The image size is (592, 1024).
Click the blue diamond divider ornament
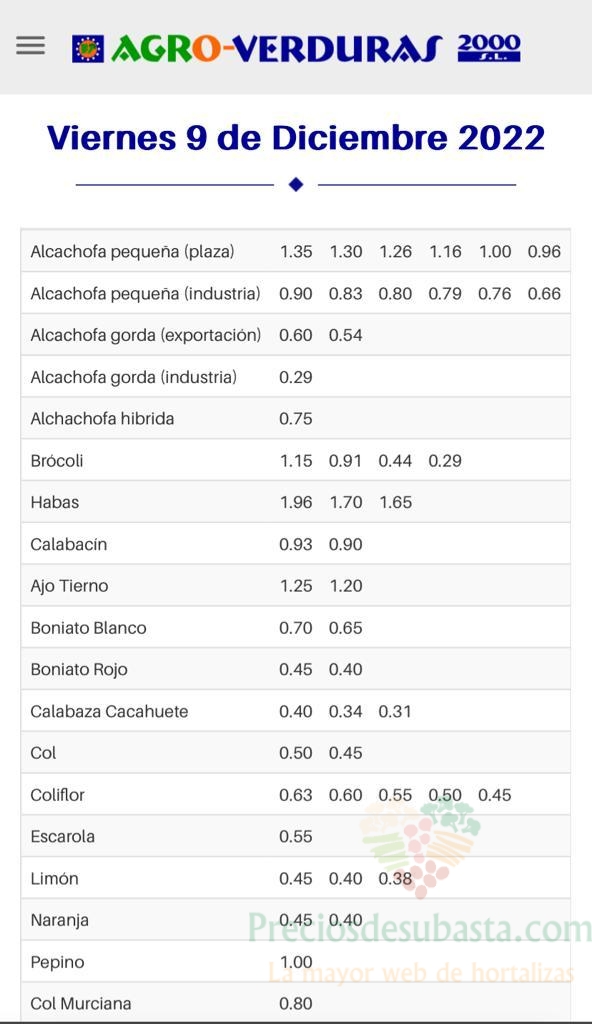click(x=296, y=185)
